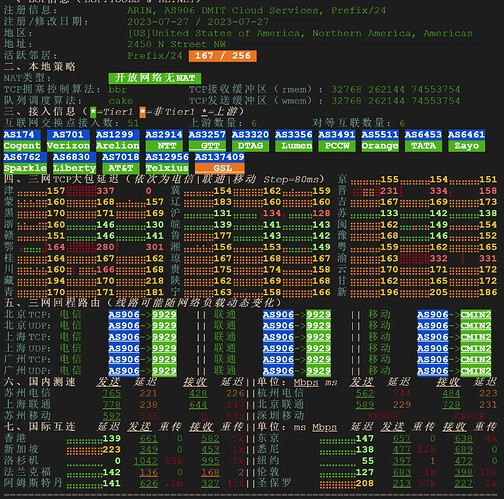This screenshot has width=504, height=499.
Task: Click the AS12956 badge
Action: tap(167, 157)
